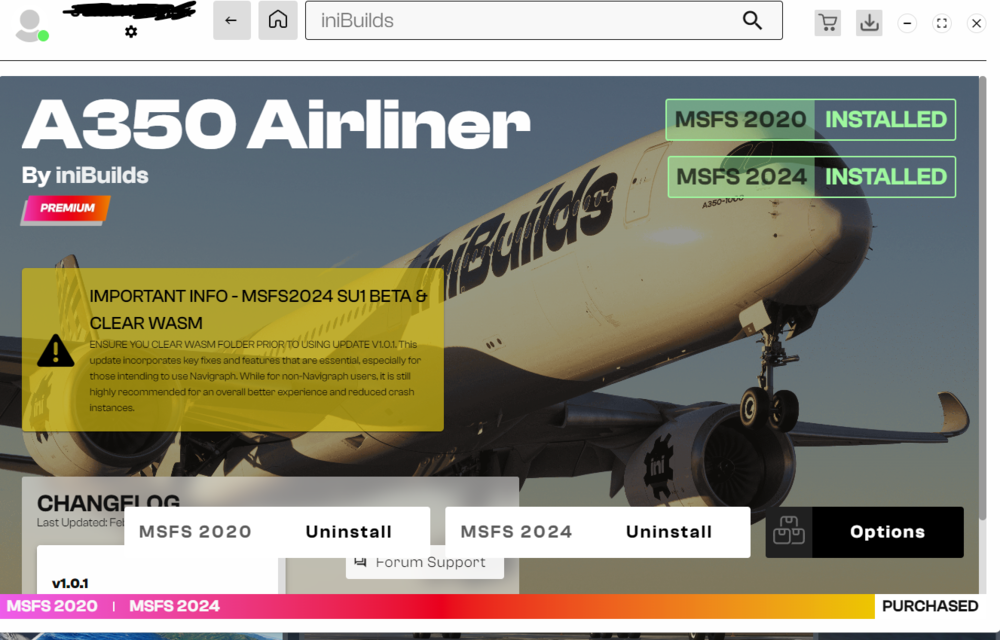The image size is (1000, 640).
Task: Maximize the application window
Action: pos(941,23)
